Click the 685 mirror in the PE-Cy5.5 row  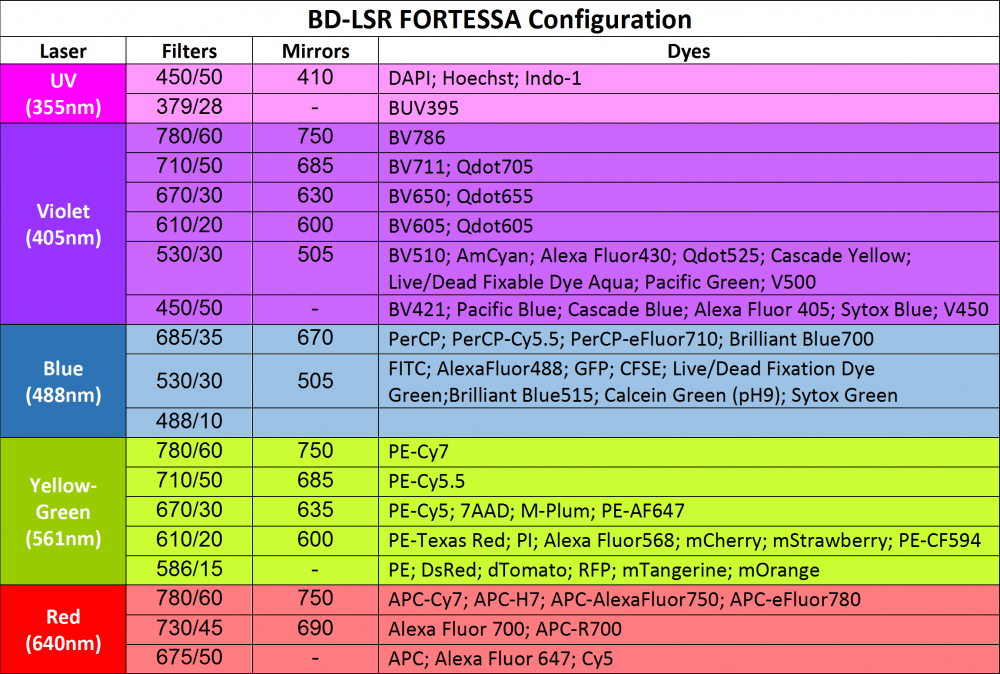[x=316, y=481]
